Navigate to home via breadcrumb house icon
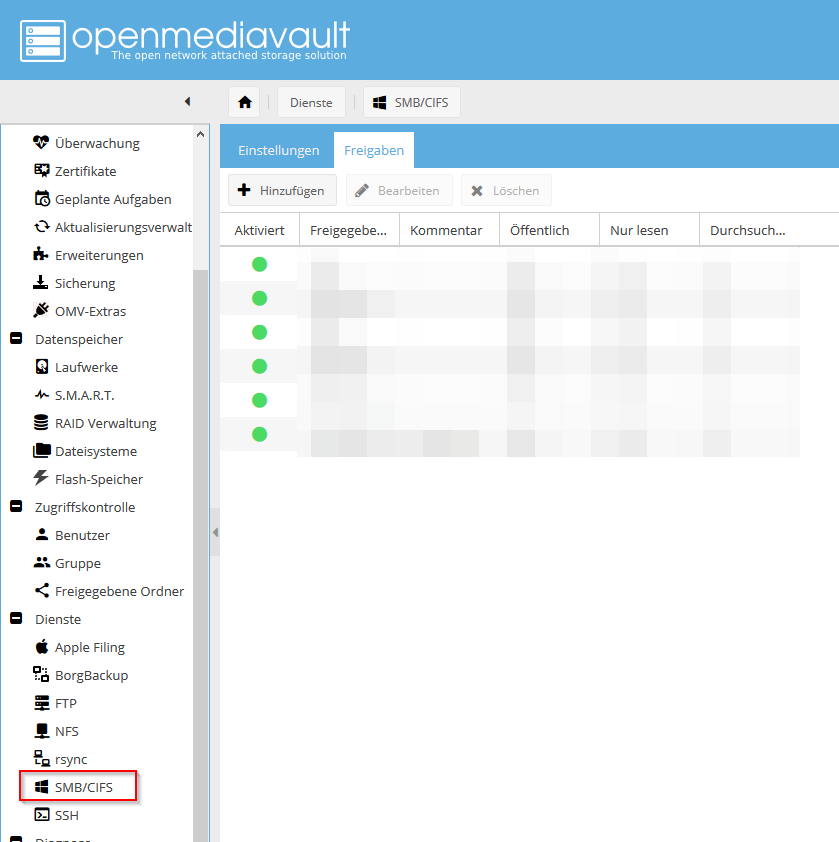The width and height of the screenshot is (839, 842). tap(244, 101)
